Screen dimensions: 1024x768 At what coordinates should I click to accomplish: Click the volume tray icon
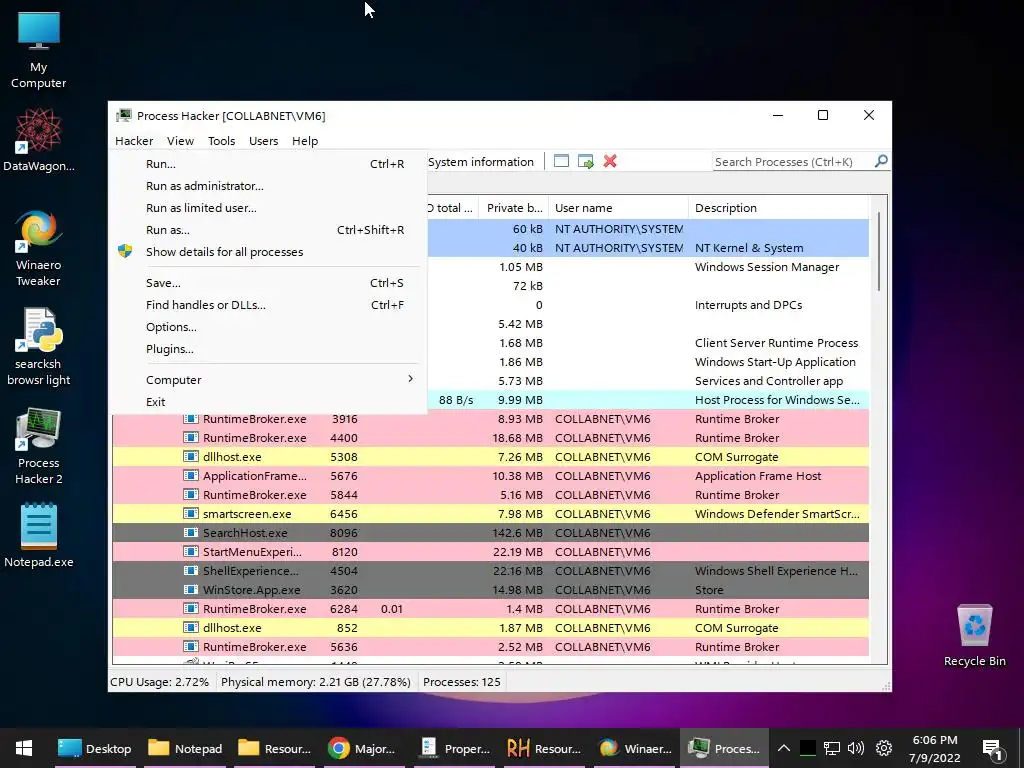(856, 748)
